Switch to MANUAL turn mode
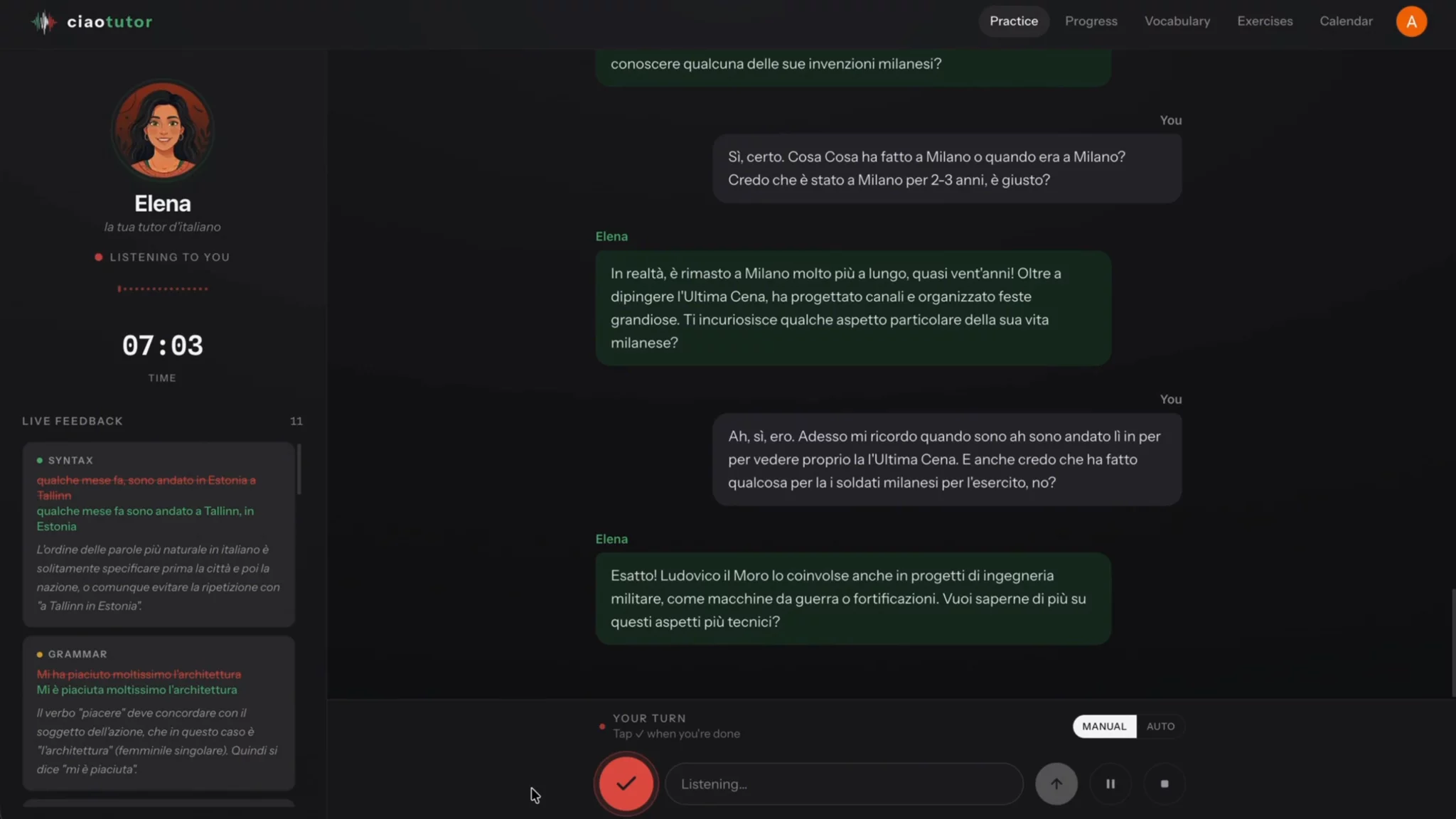The height and width of the screenshot is (819, 1456). 1104,726
